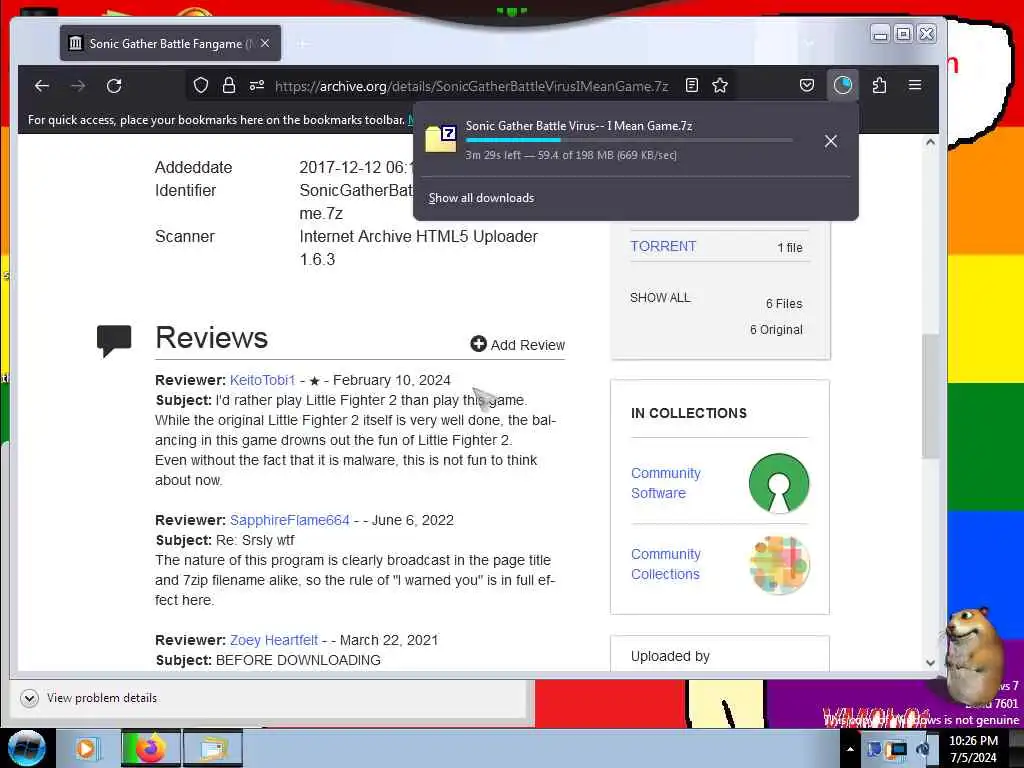Toggle reader view icon

point(692,86)
